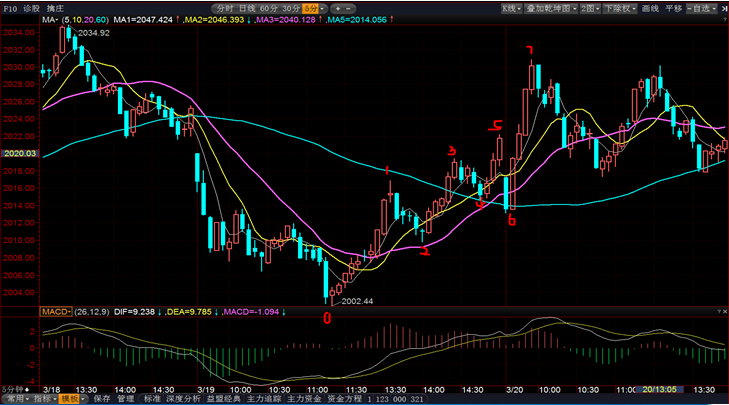The image size is (729, 405).
Task: Click the MACD=-1.094 value label
Action: pos(251,312)
